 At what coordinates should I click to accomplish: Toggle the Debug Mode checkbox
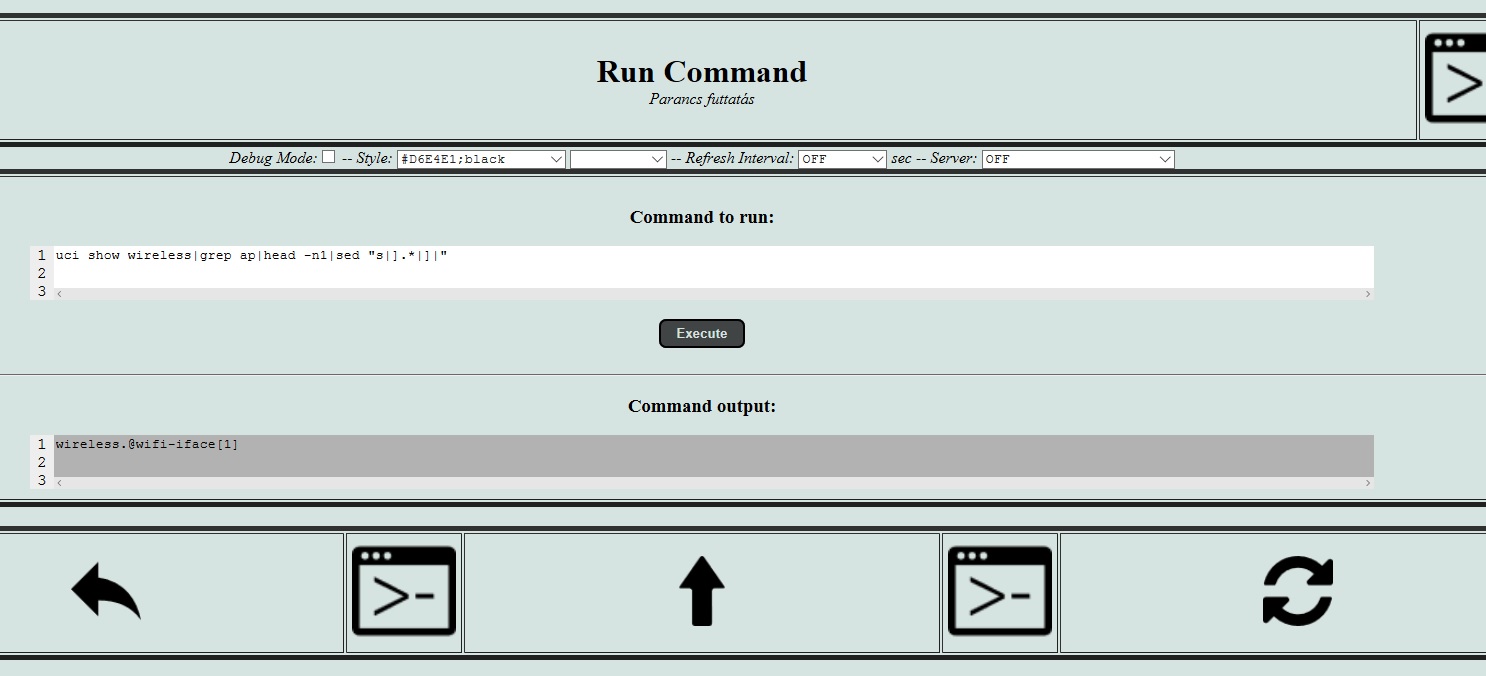pyautogui.click(x=328, y=157)
